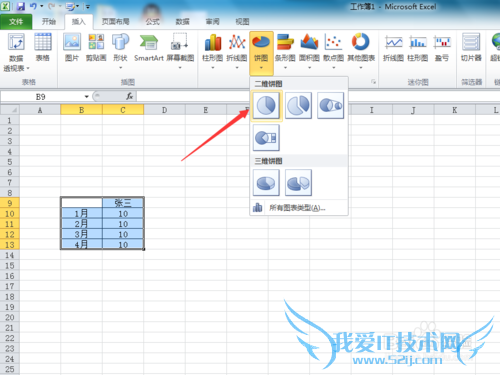Open All Chart Types dialog entry
Viewport: 500px width, 375px height.
(x=299, y=208)
